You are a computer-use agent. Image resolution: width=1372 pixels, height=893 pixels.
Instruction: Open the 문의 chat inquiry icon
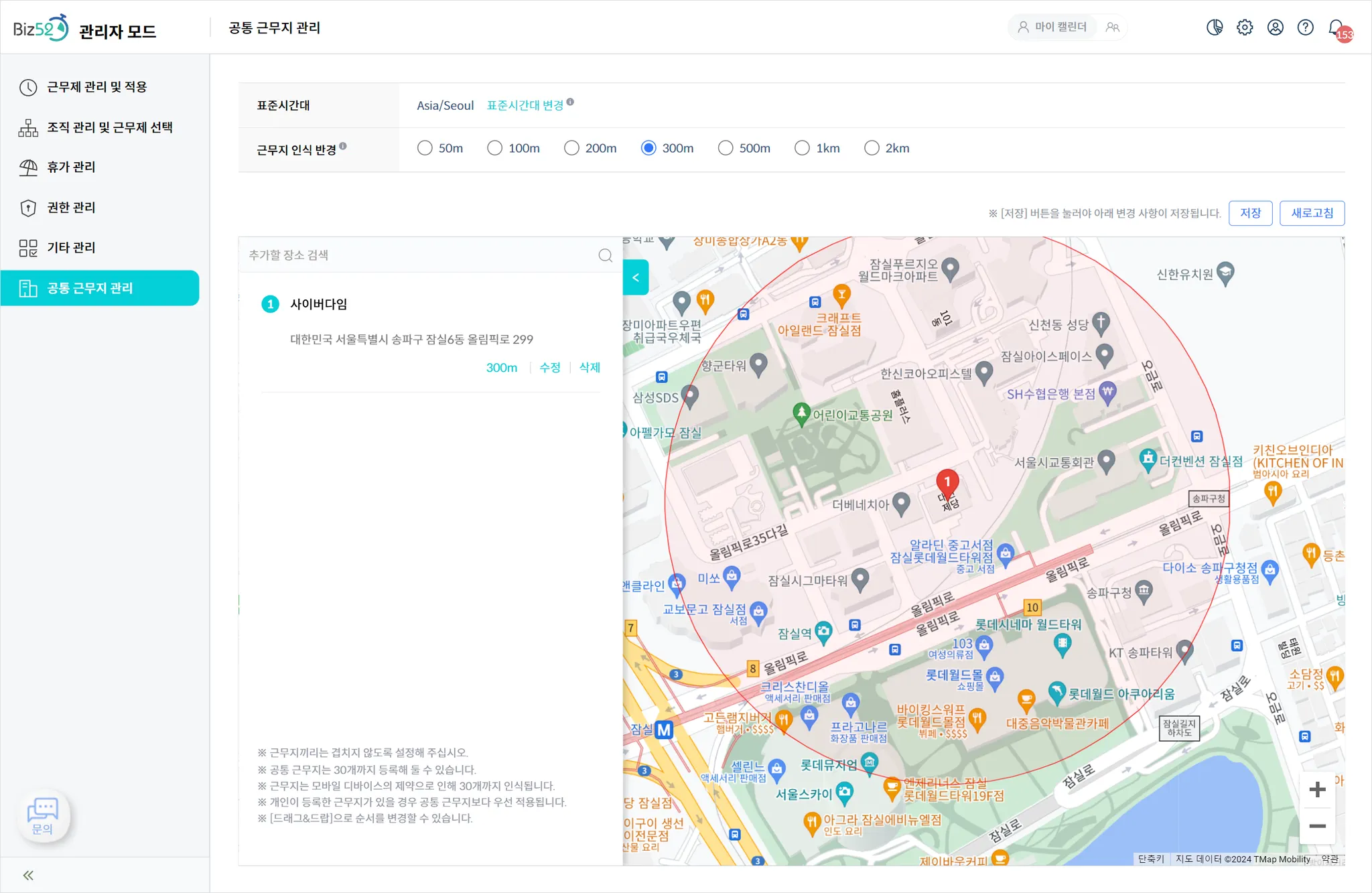[x=43, y=815]
